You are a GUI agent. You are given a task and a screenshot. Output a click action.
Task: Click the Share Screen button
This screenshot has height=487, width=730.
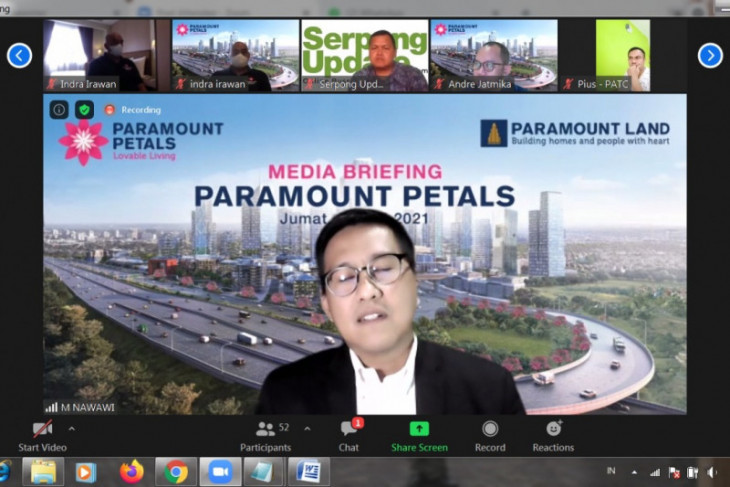(x=419, y=436)
